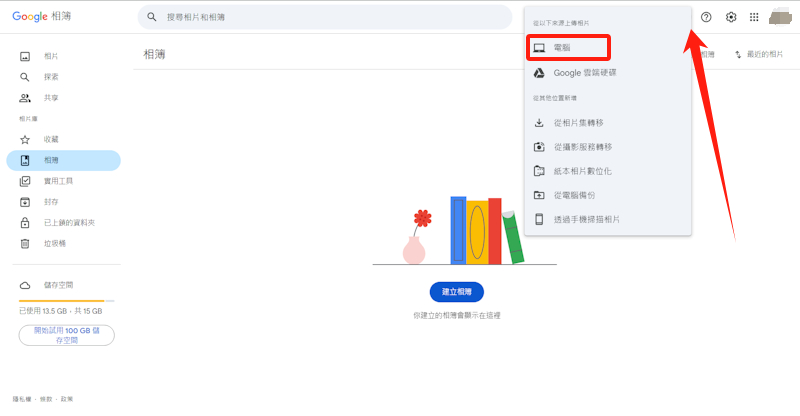Choose 電腦 in the upload menu

tap(568, 48)
